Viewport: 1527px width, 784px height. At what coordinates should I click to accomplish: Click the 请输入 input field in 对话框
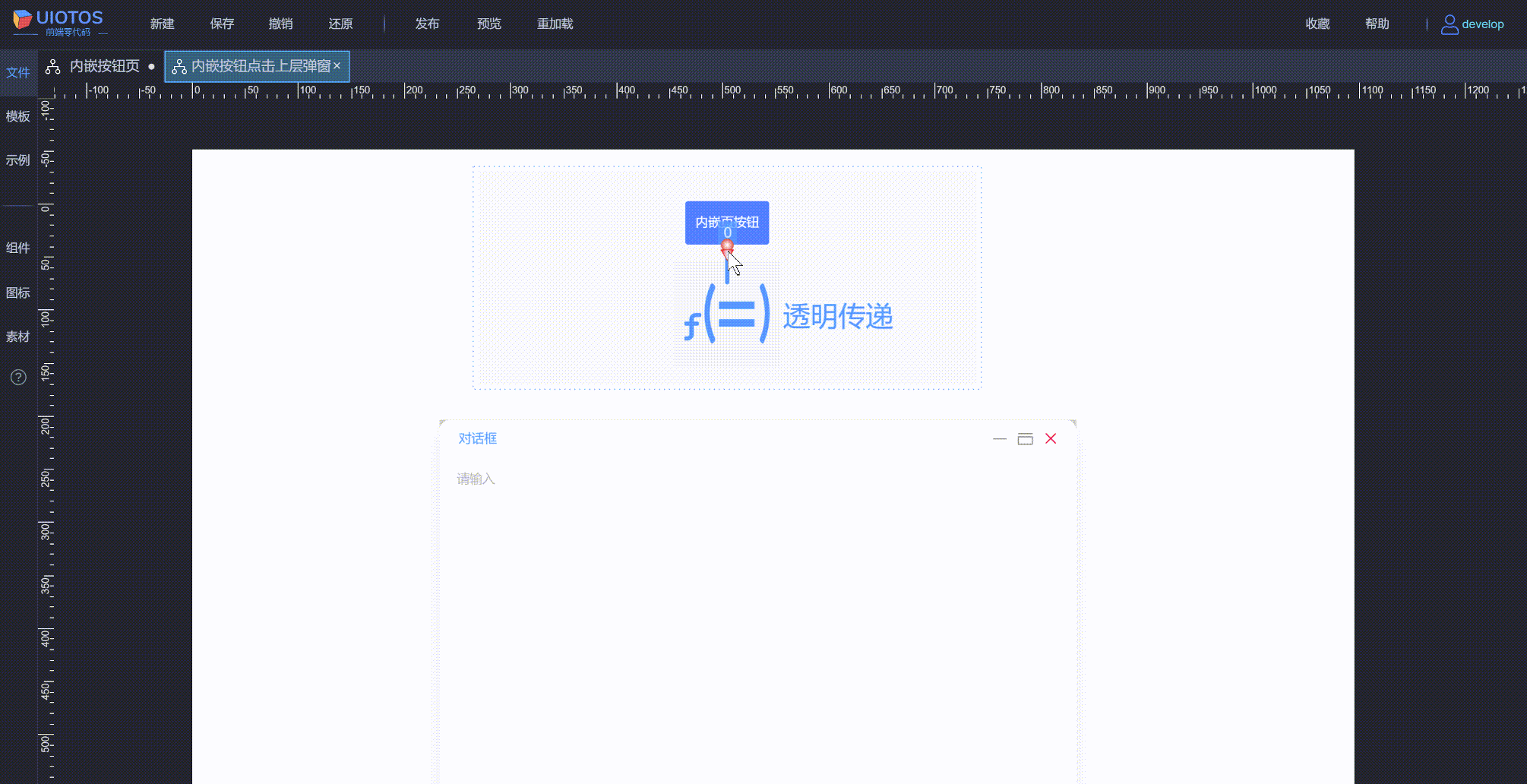point(475,479)
